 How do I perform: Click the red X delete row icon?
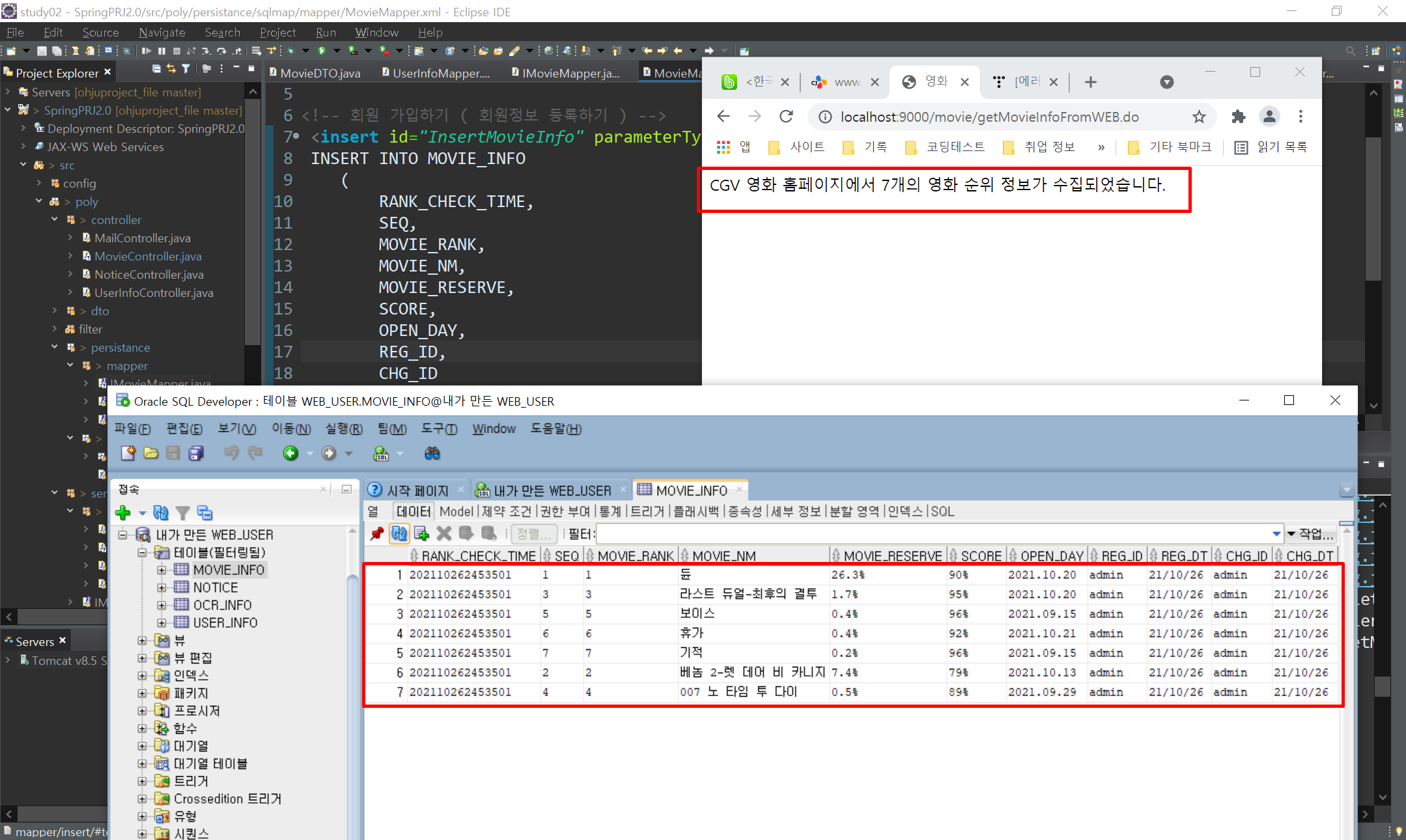[443, 534]
